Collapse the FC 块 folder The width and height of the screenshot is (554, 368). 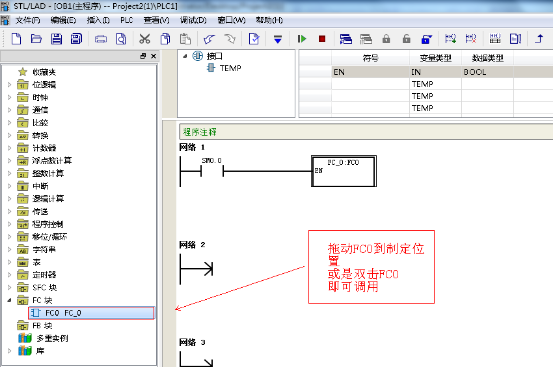[10, 300]
